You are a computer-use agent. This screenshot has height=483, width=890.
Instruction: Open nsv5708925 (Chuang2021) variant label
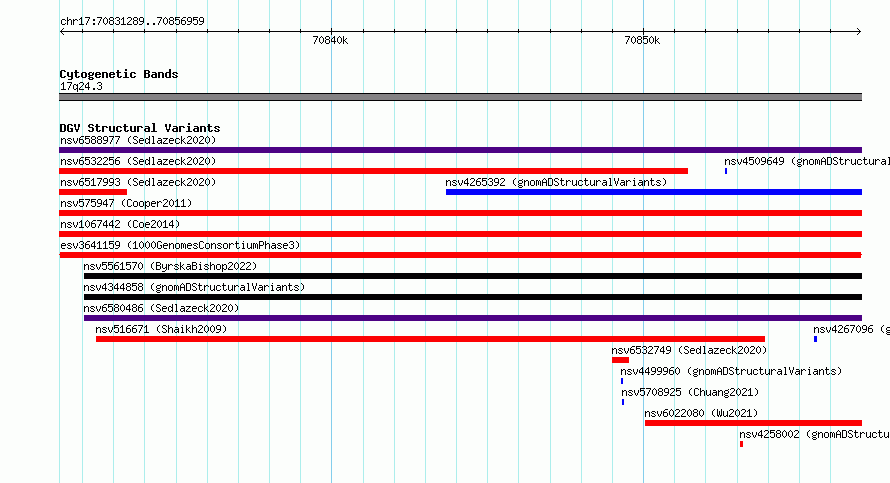click(690, 392)
